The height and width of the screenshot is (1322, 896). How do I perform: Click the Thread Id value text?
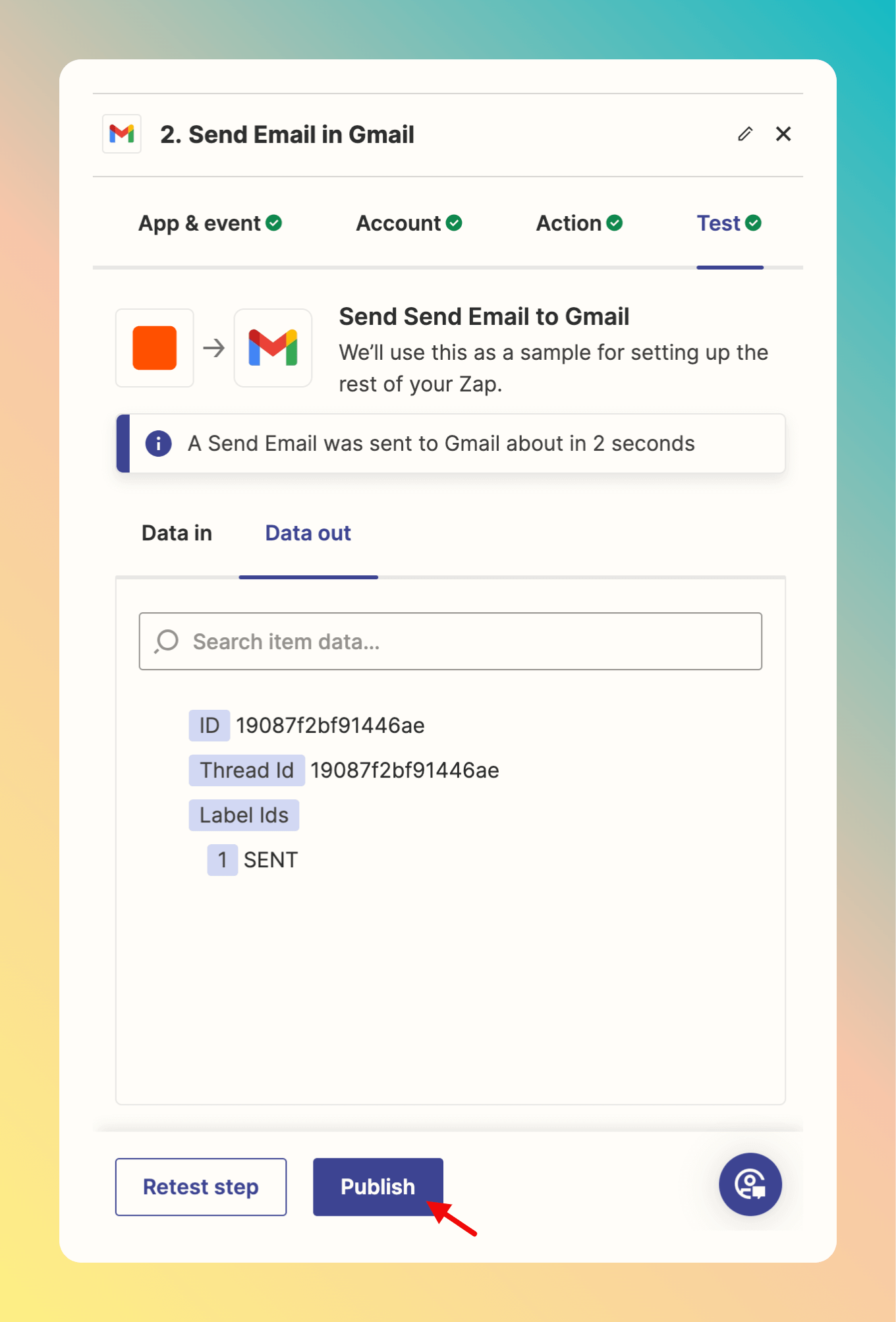405,770
